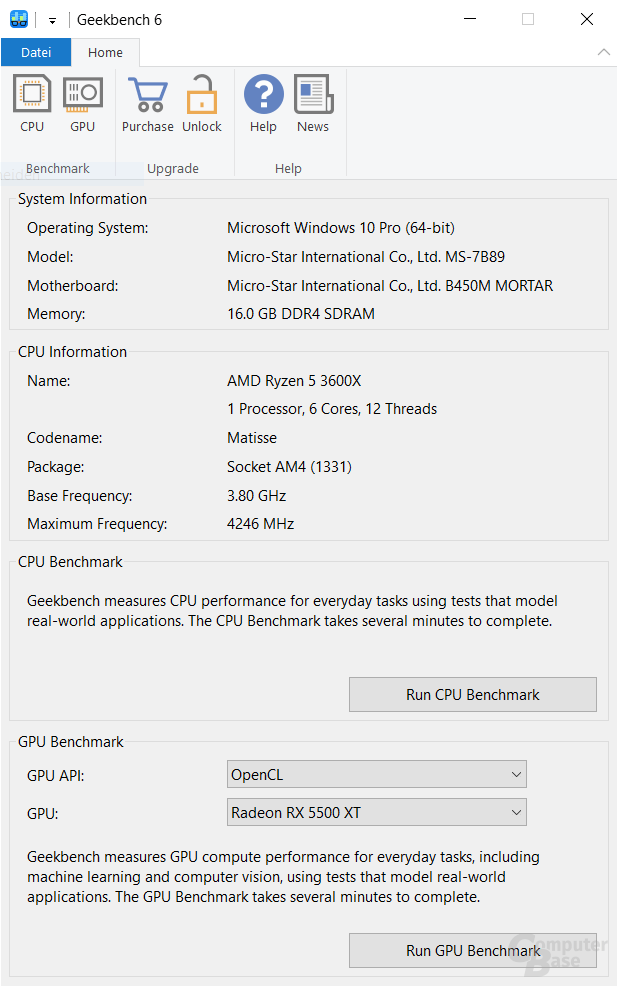The image size is (618, 987).
Task: Run the GPU Benchmark
Action: (473, 950)
